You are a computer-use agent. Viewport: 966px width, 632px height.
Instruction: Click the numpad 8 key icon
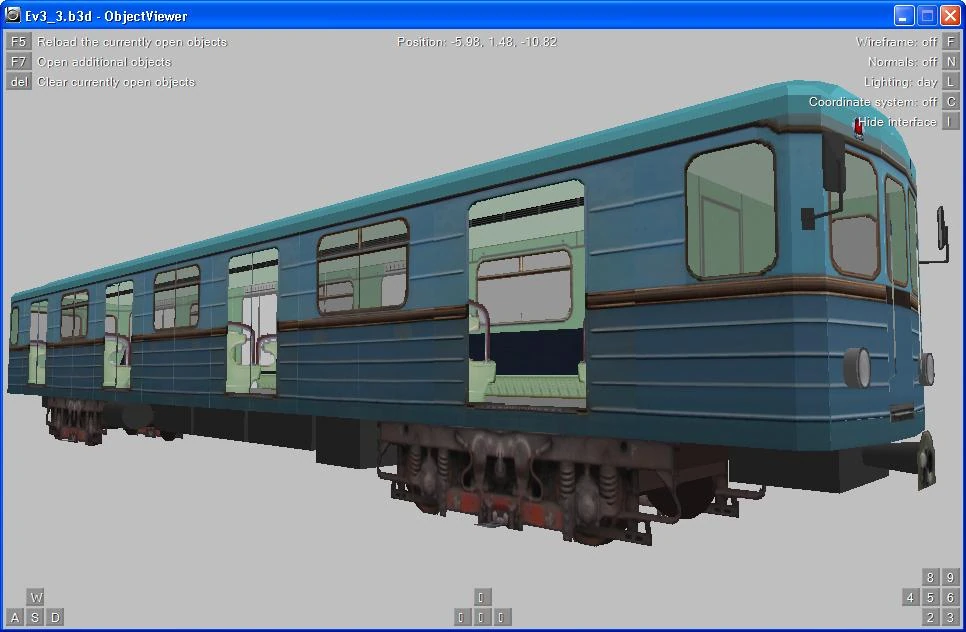coord(930,577)
